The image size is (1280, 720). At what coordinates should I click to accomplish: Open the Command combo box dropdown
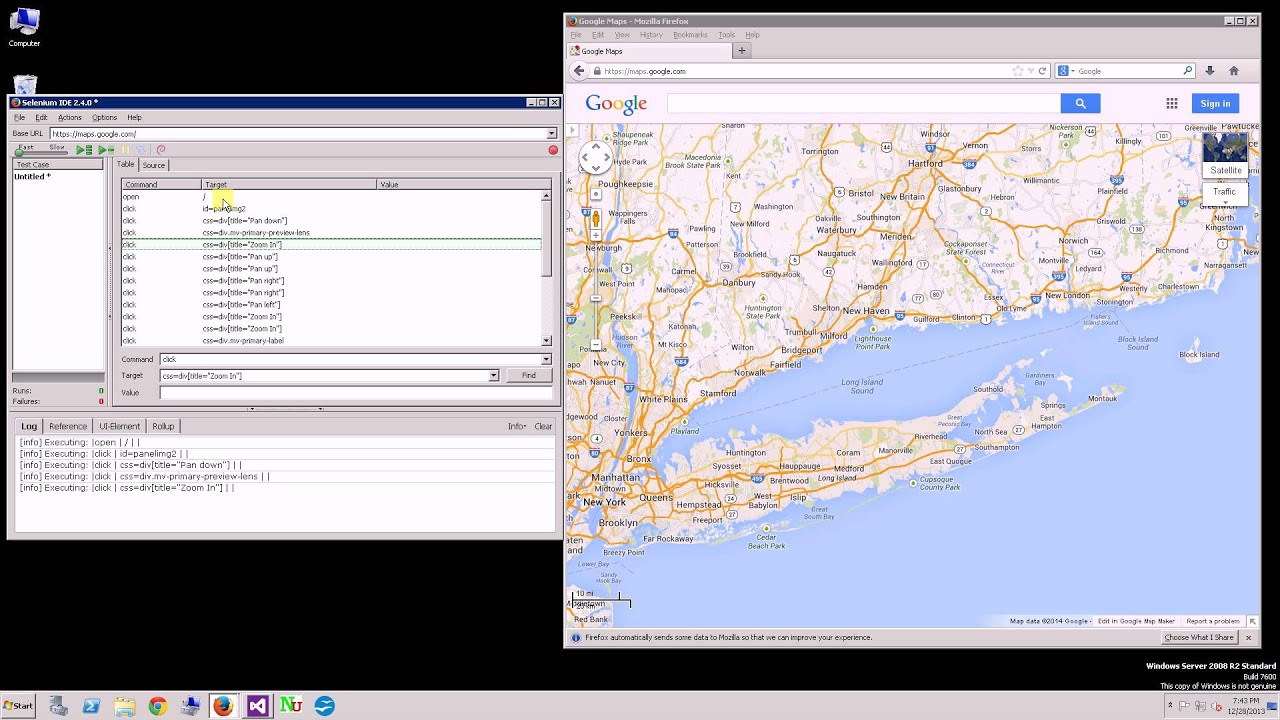click(546, 359)
